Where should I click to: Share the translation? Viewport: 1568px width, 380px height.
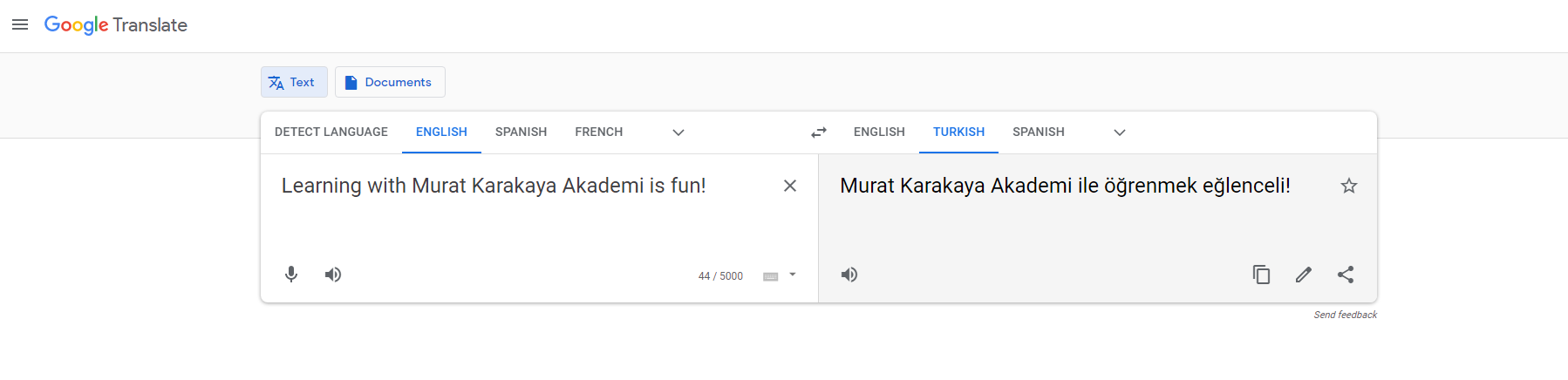coord(1346,275)
